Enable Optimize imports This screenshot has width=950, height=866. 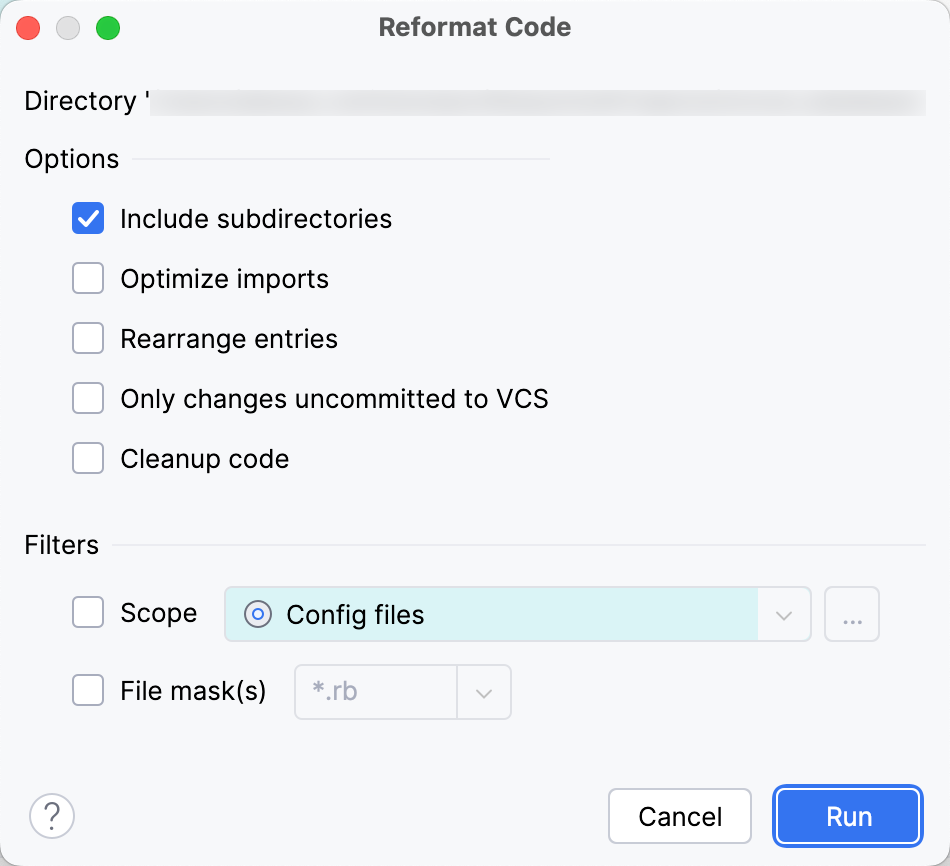(x=88, y=278)
